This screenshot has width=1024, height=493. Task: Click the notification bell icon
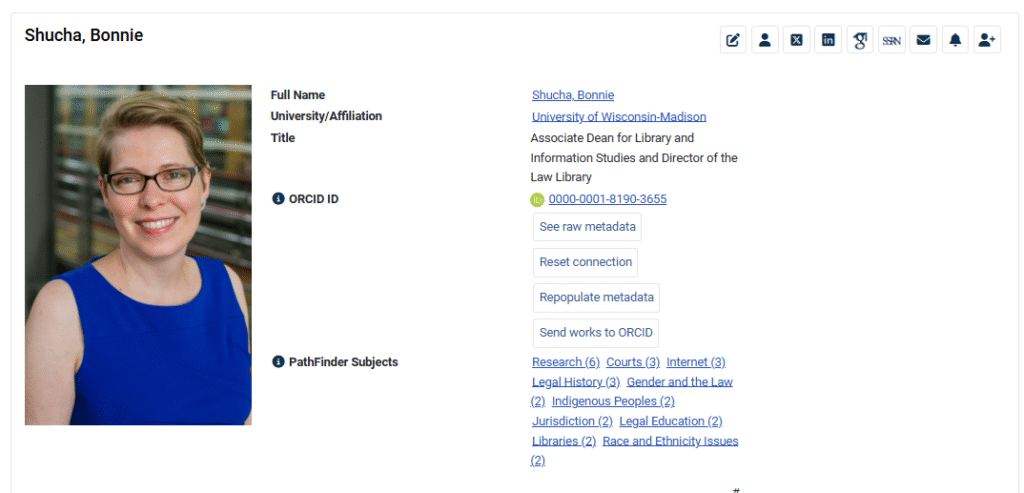click(x=955, y=40)
